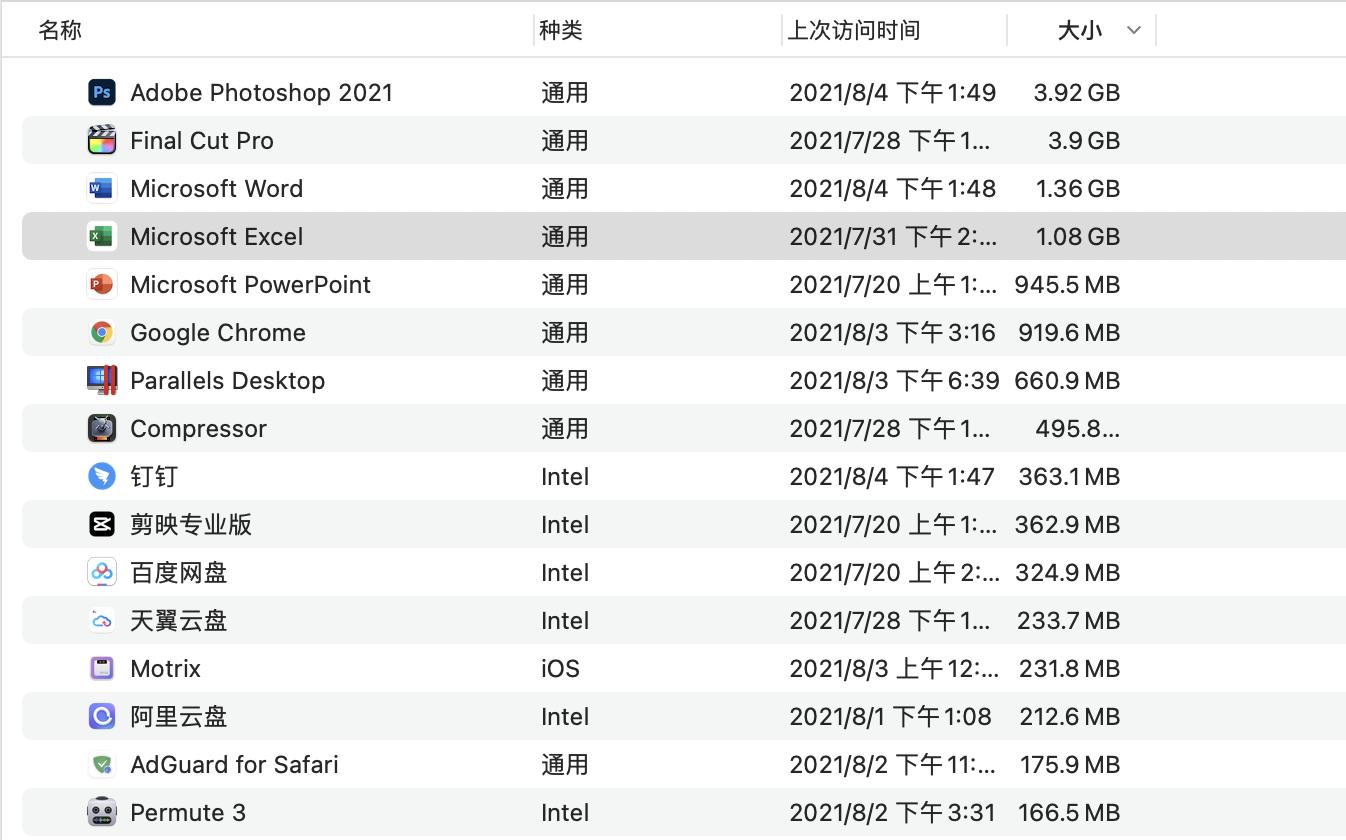
Task: Click the Microsoft Word icon
Action: point(100,188)
